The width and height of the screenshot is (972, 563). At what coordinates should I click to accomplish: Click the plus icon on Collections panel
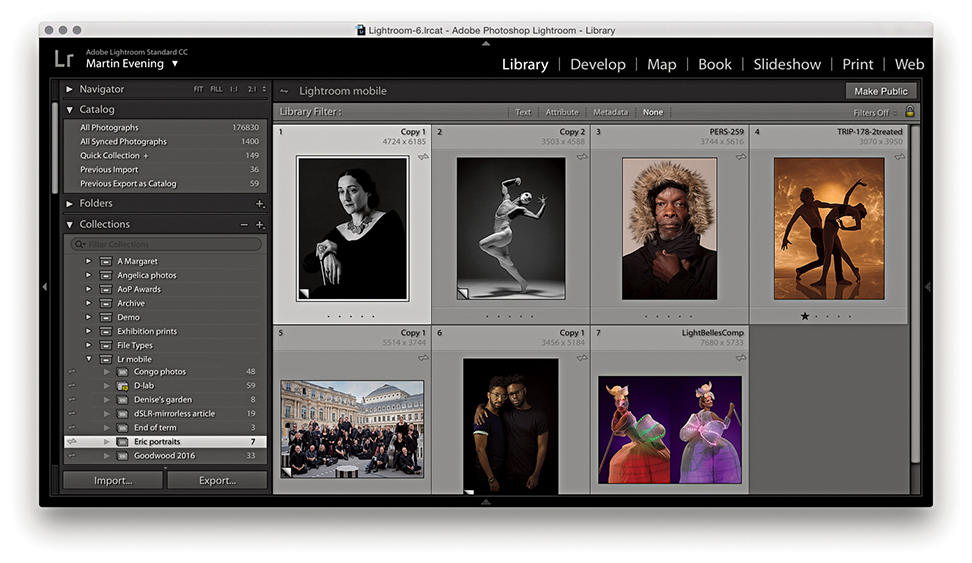[260, 225]
